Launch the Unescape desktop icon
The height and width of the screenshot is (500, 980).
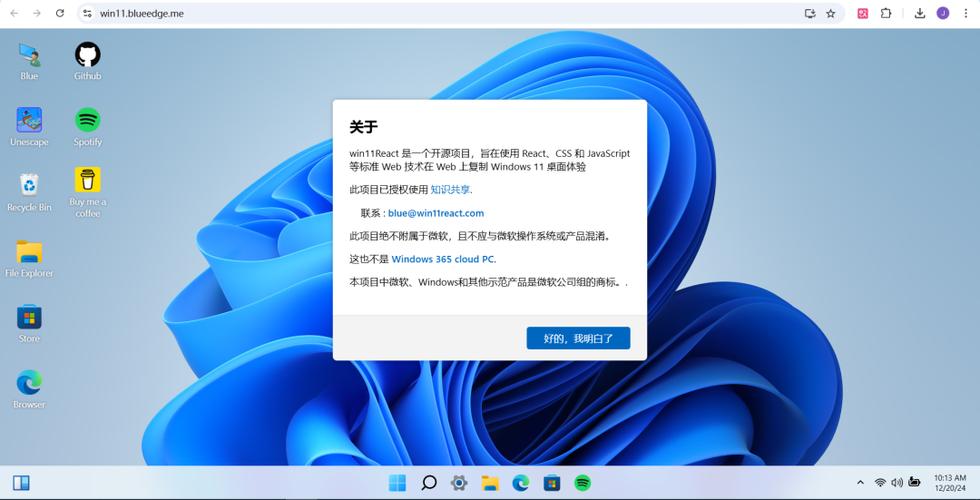(29, 127)
